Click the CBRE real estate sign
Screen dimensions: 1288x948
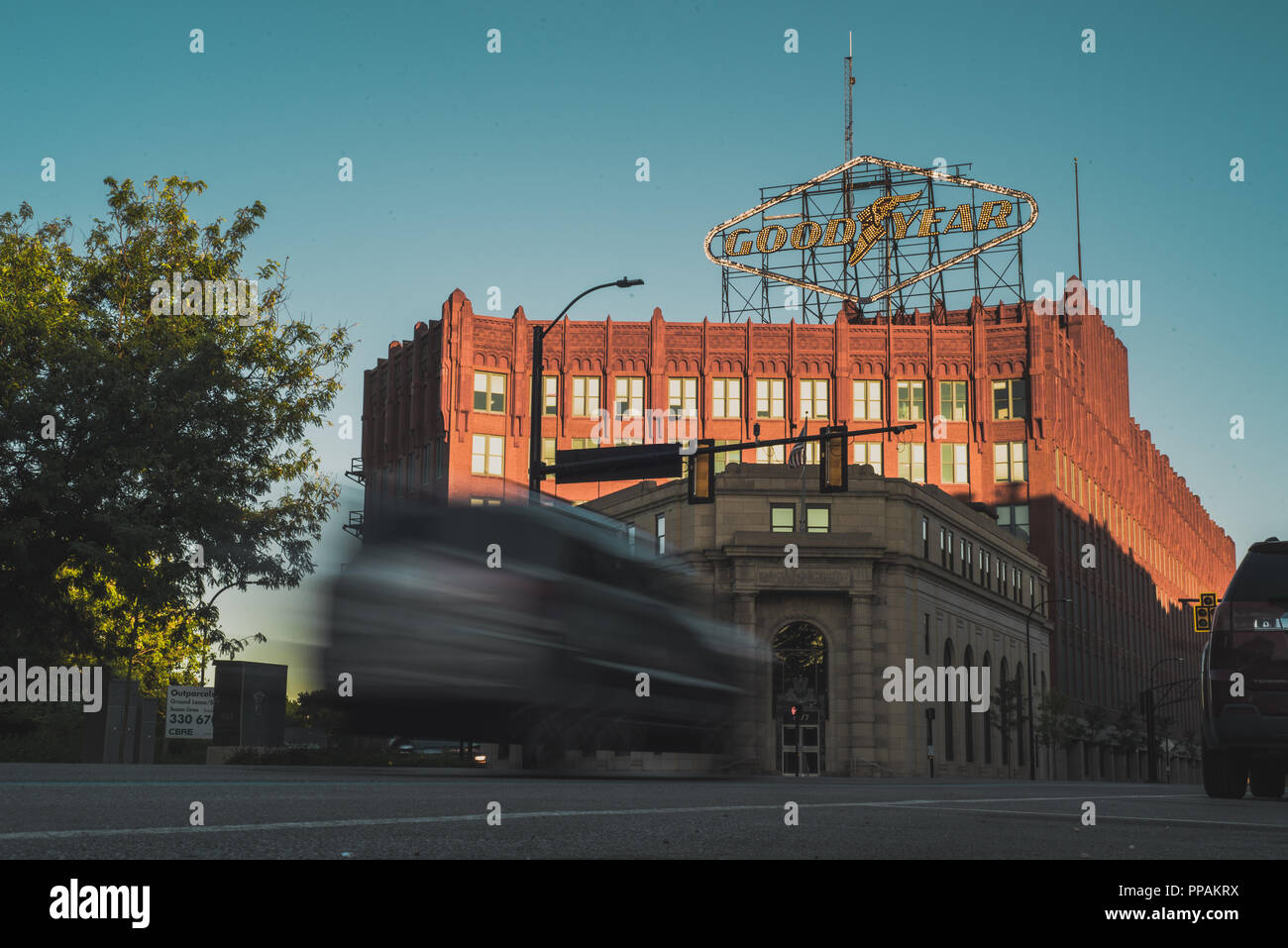pyautogui.click(x=188, y=712)
